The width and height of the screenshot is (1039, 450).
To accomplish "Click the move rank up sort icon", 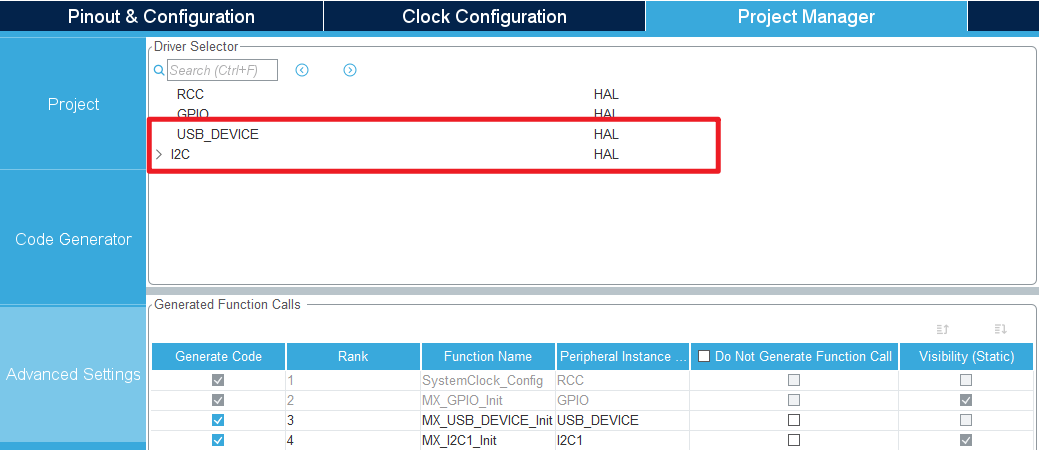I will coord(942,329).
